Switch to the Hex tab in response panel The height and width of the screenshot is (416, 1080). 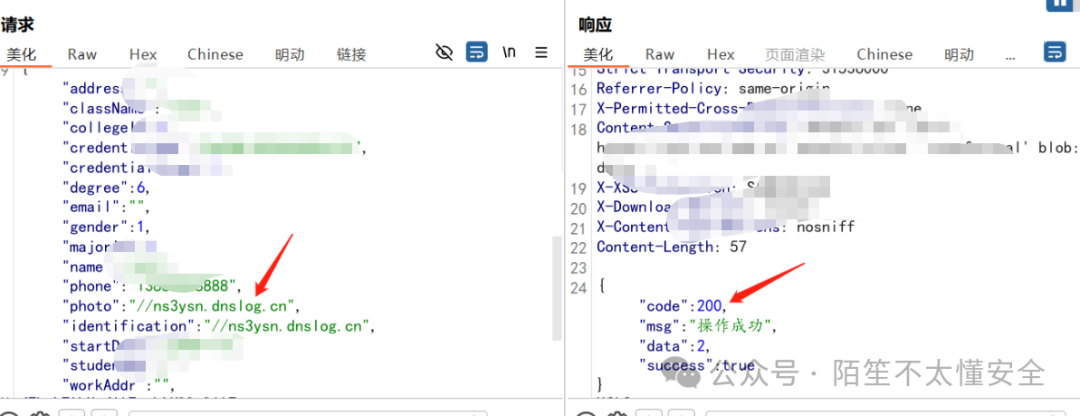pyautogui.click(x=721, y=54)
